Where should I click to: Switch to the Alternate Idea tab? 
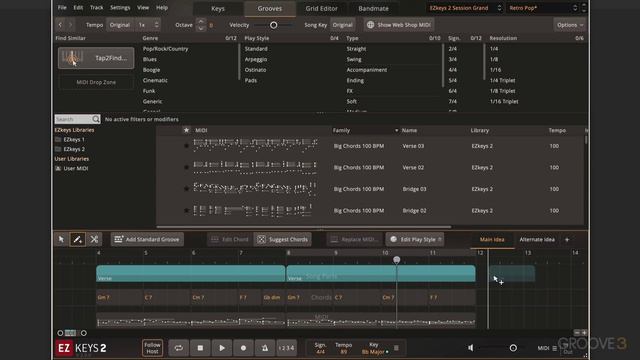pyautogui.click(x=537, y=240)
